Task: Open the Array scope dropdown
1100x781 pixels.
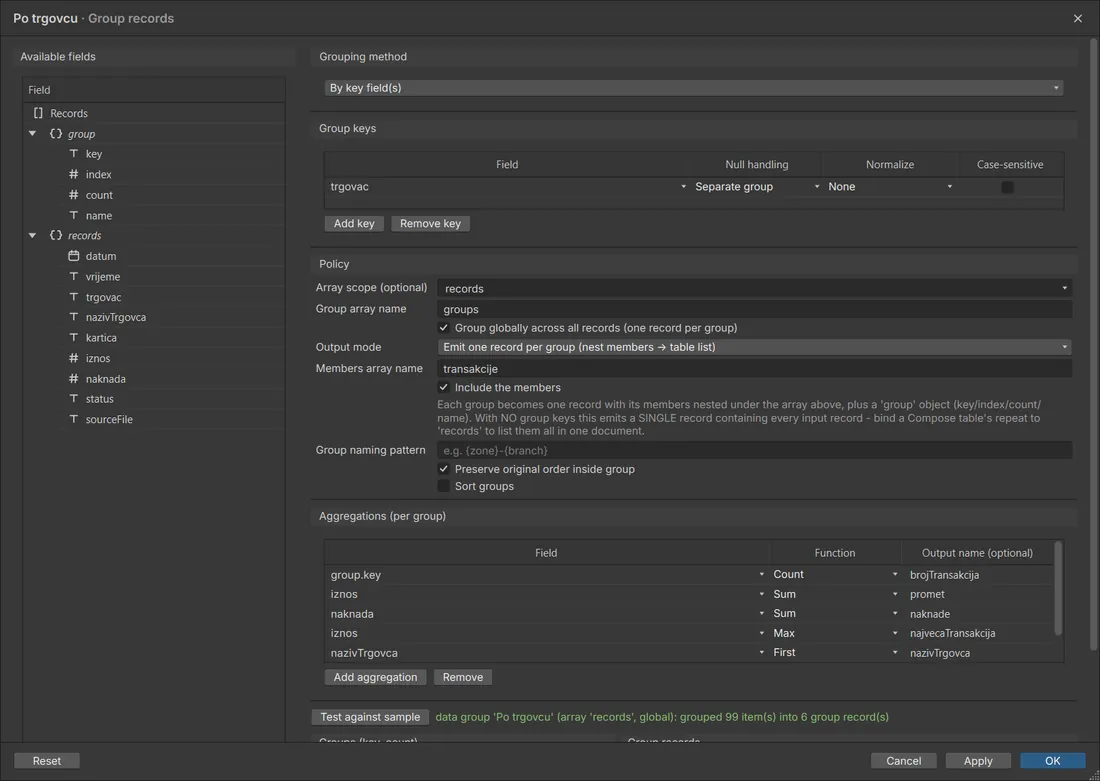Action: pos(754,288)
